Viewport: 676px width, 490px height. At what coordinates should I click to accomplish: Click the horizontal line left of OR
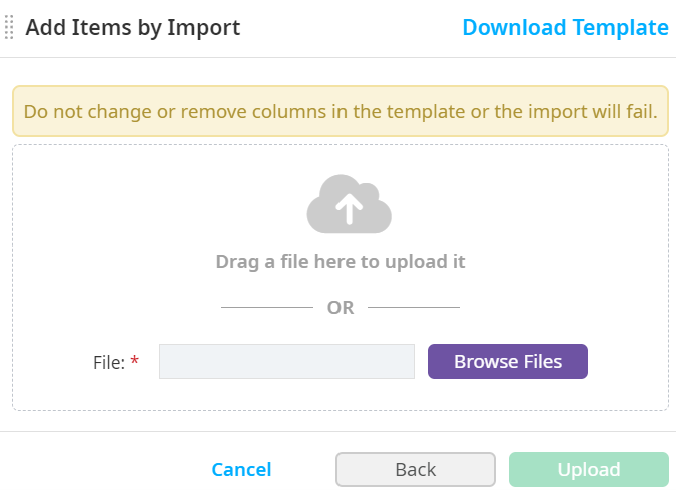click(x=266, y=307)
